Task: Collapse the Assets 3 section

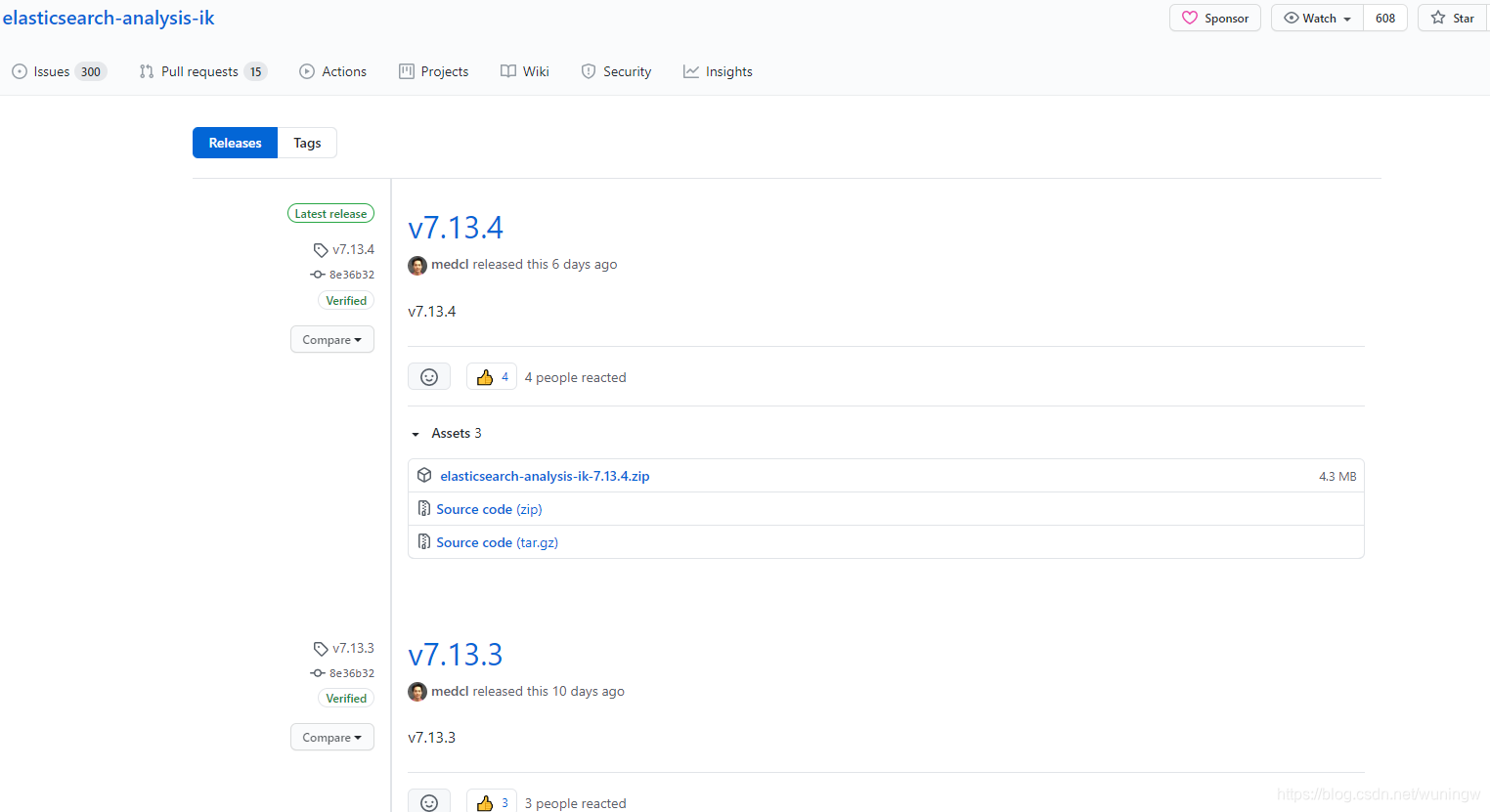Action: click(x=446, y=433)
